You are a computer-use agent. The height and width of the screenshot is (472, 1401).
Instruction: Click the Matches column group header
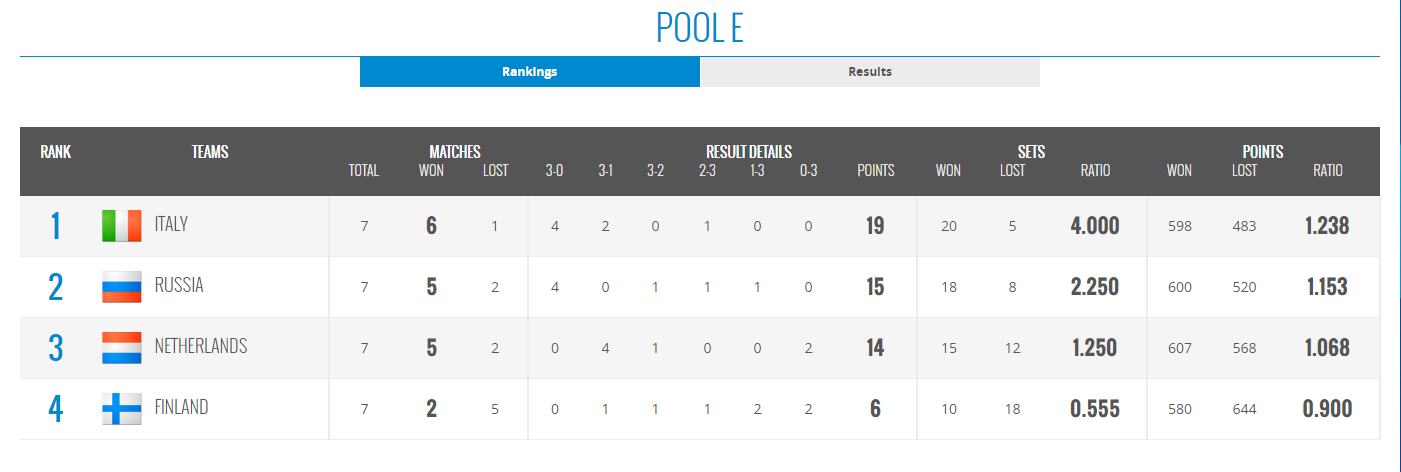455,152
